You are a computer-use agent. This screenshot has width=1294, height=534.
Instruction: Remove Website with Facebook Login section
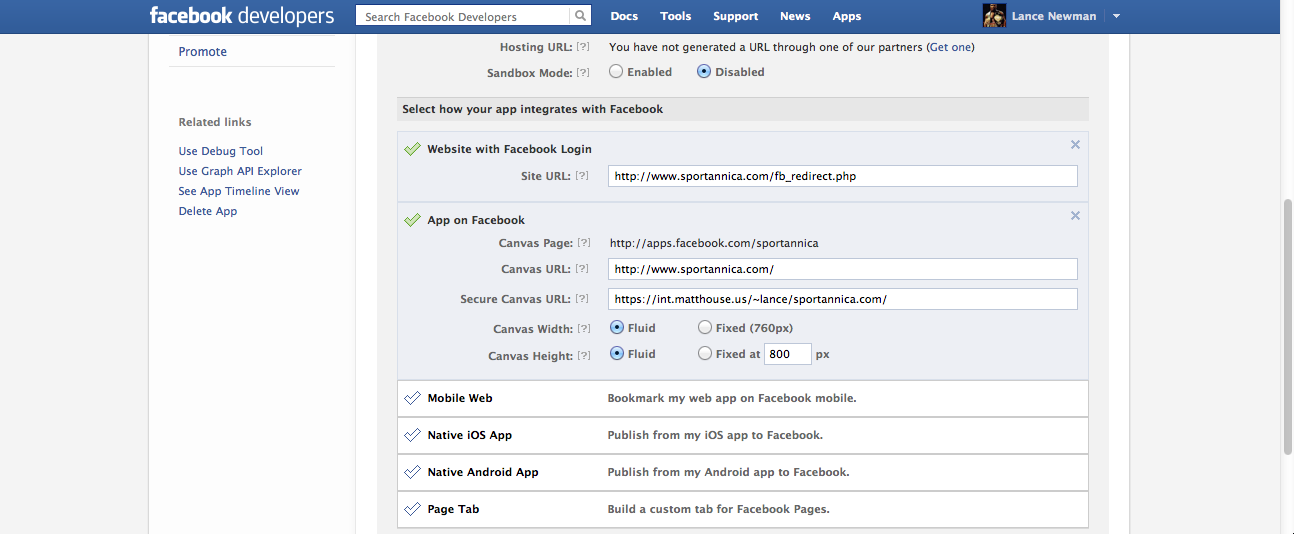[1075, 145]
